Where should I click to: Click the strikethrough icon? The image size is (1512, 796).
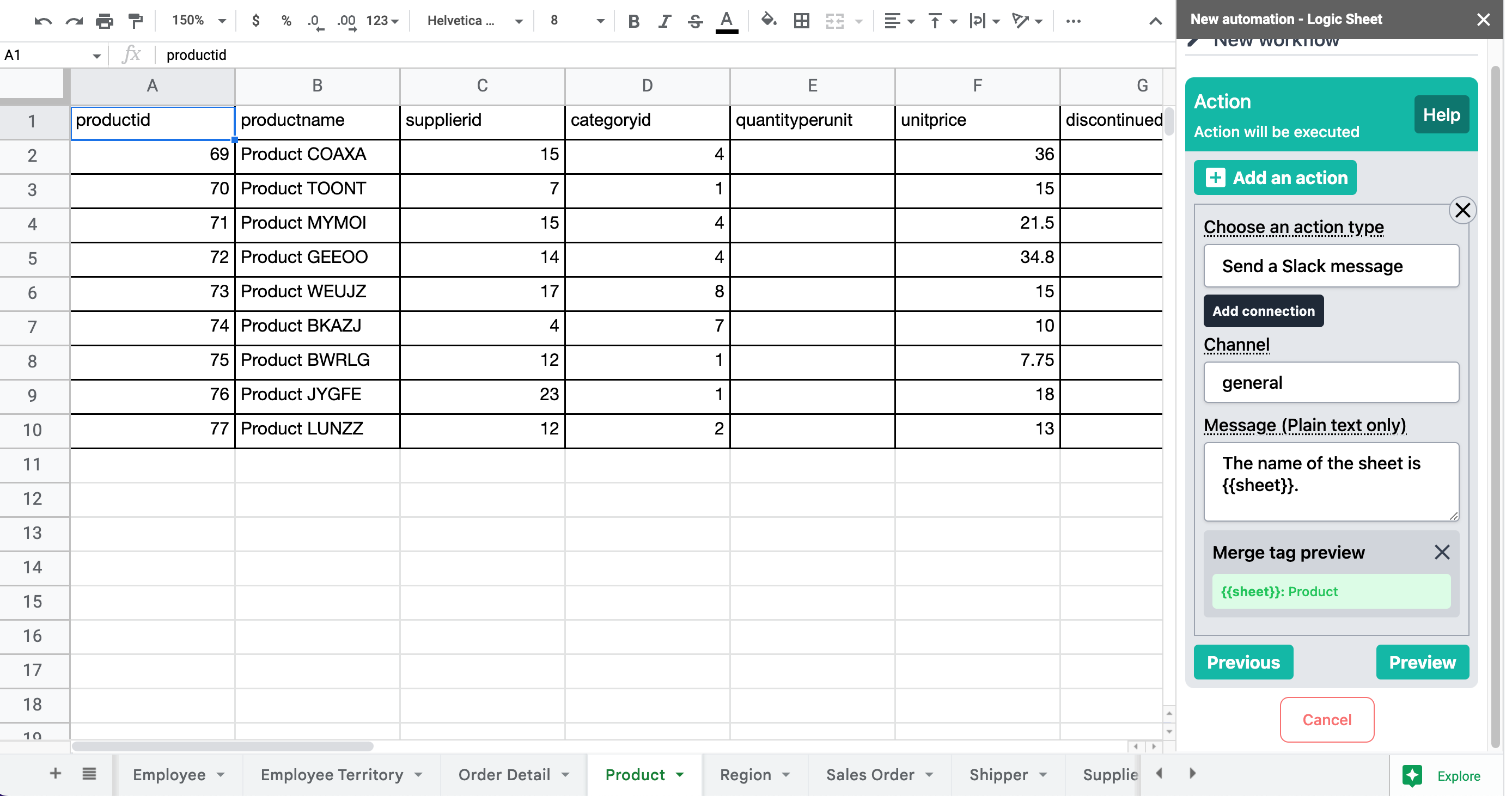pyautogui.click(x=695, y=21)
